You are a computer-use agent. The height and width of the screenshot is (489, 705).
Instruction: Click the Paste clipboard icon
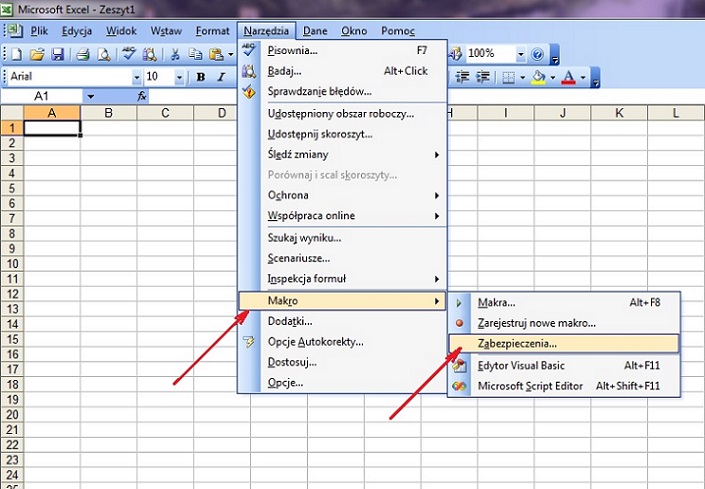(x=216, y=54)
